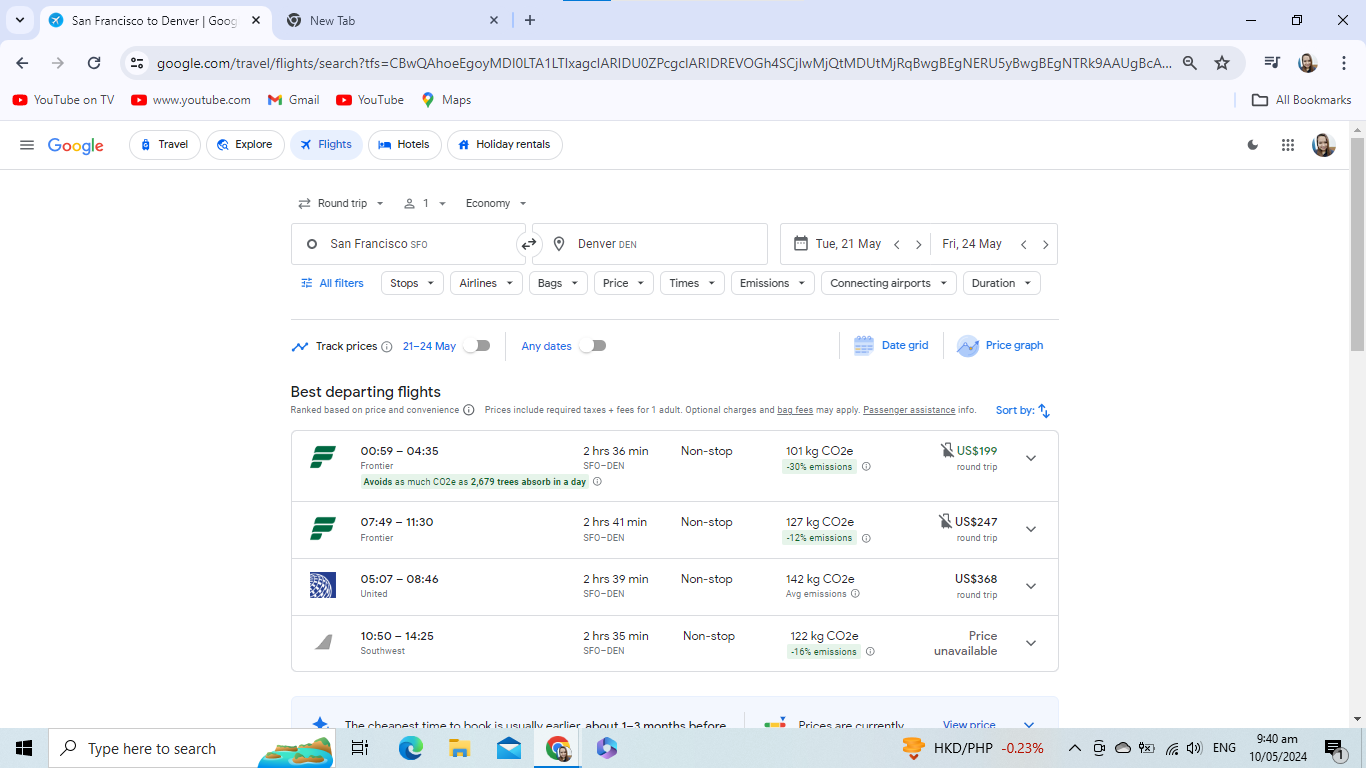Expand the United US$368 flight details
Image resolution: width=1366 pixels, height=768 pixels.
[1031, 586]
